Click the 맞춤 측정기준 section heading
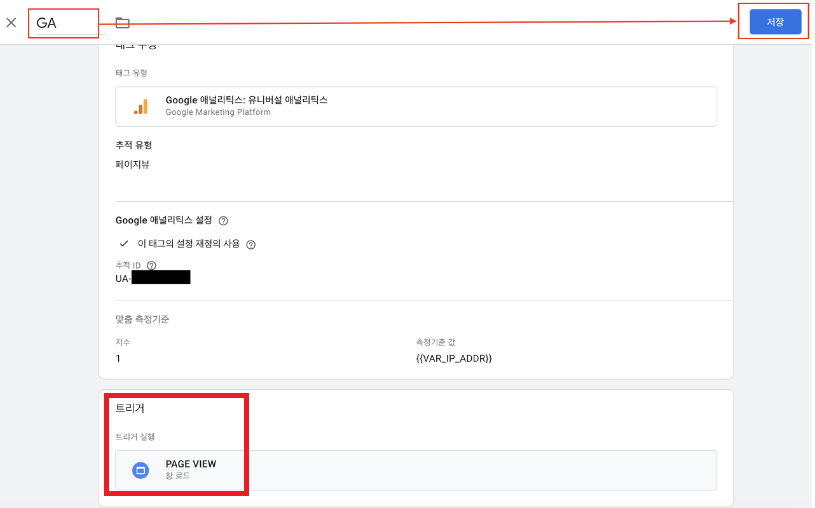The width and height of the screenshot is (815, 508). [142, 319]
